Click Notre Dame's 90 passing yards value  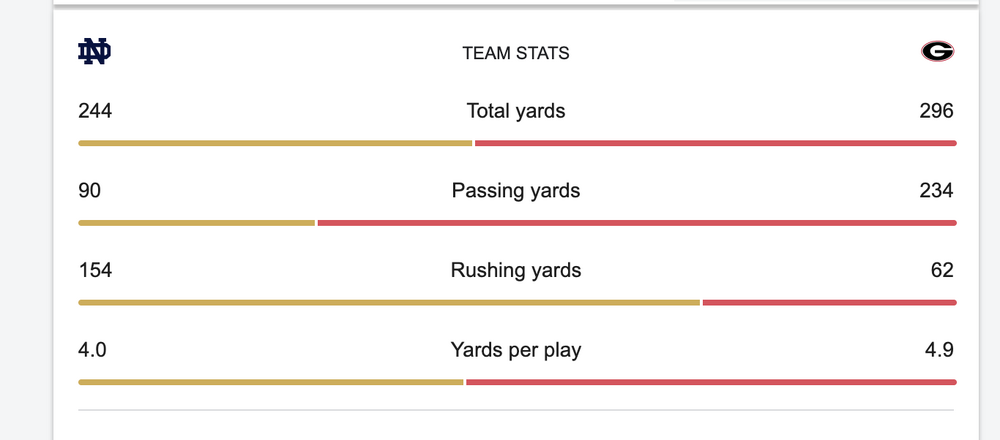click(90, 190)
